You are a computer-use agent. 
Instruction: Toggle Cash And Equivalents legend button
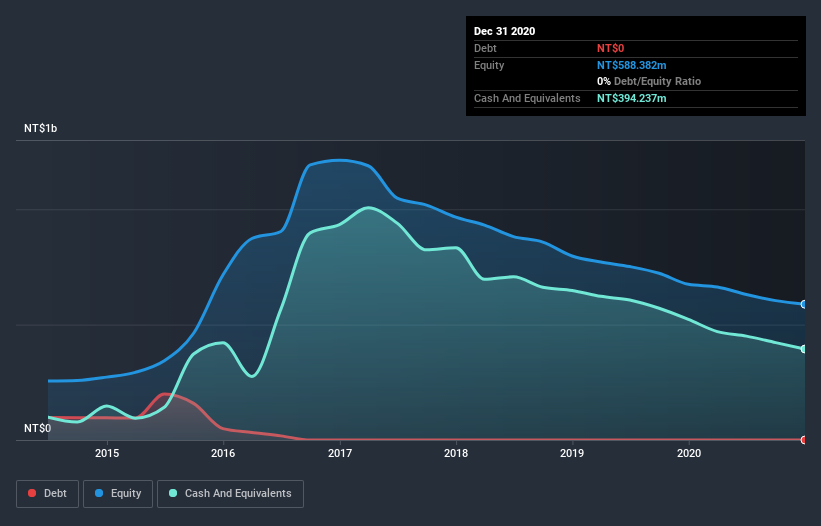tap(230, 494)
